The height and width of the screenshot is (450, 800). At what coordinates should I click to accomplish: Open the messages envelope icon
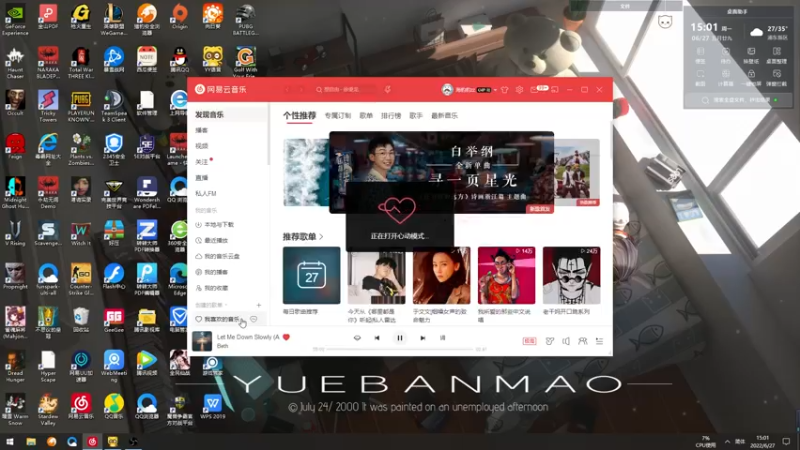(x=534, y=90)
